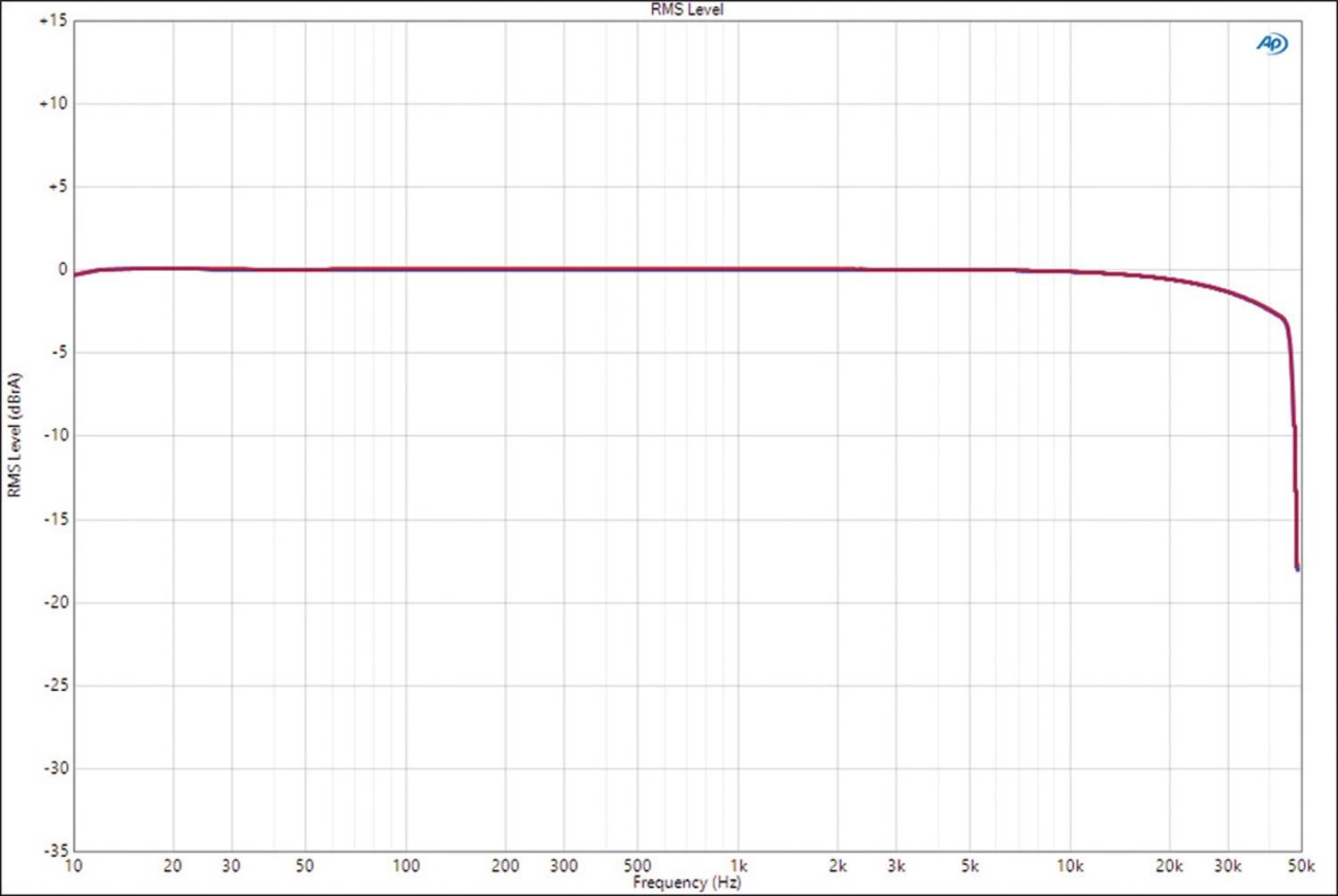This screenshot has height=896, width=1338.
Task: Click the '-15' y-axis tick label
Action: pyautogui.click(x=55, y=519)
